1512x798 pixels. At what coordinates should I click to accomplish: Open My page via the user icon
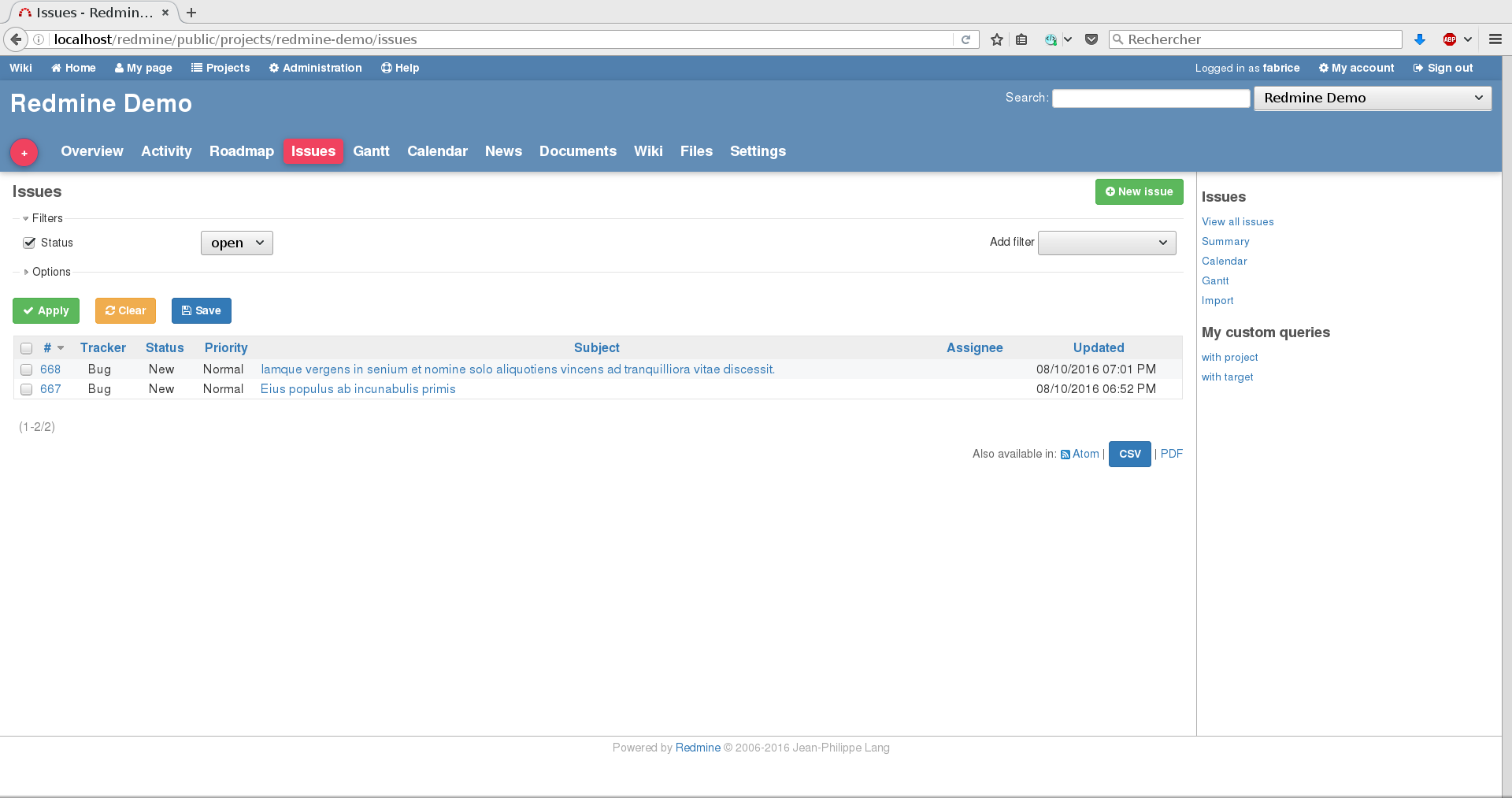click(119, 68)
